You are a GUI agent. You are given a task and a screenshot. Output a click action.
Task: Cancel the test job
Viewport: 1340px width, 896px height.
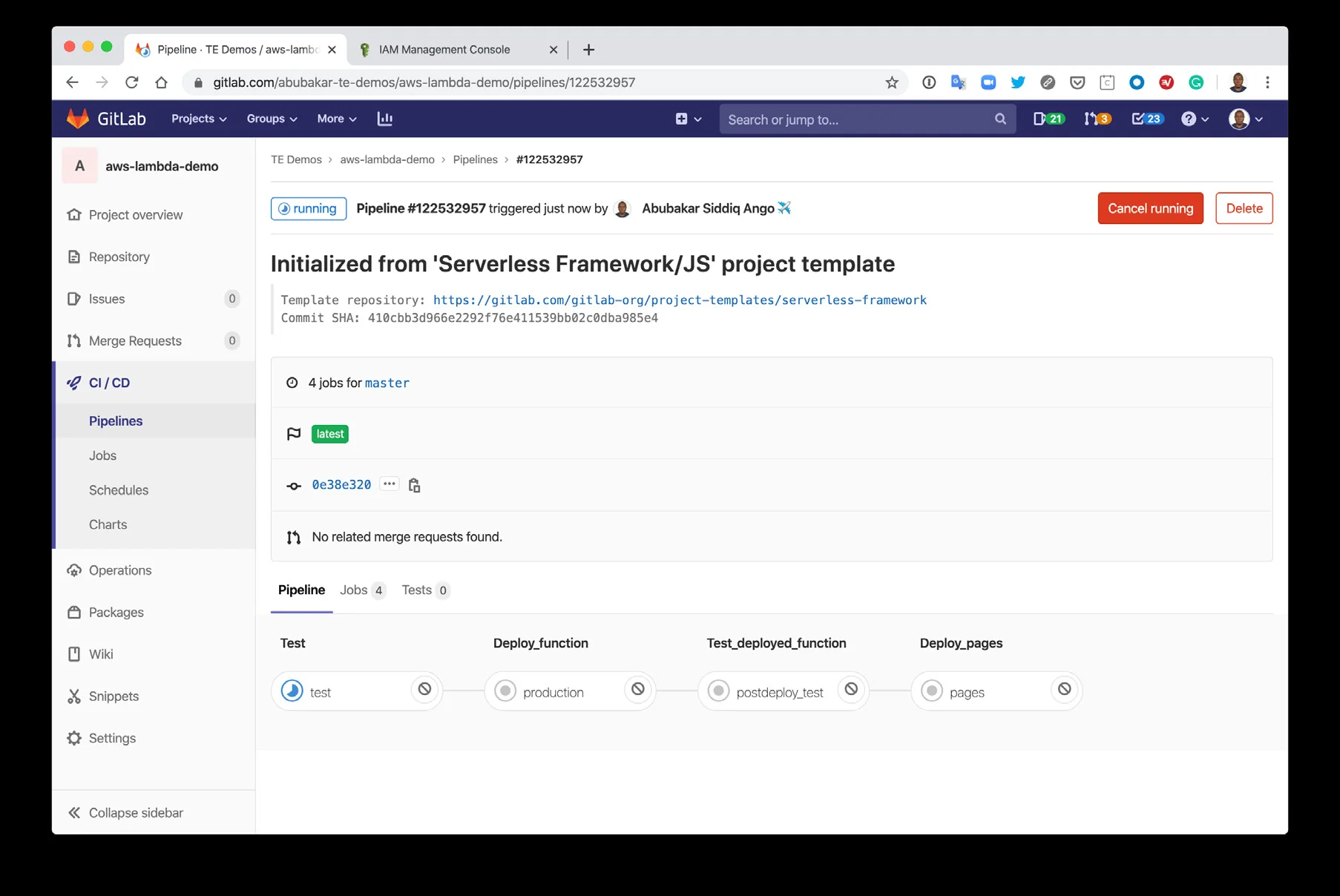[x=424, y=690]
